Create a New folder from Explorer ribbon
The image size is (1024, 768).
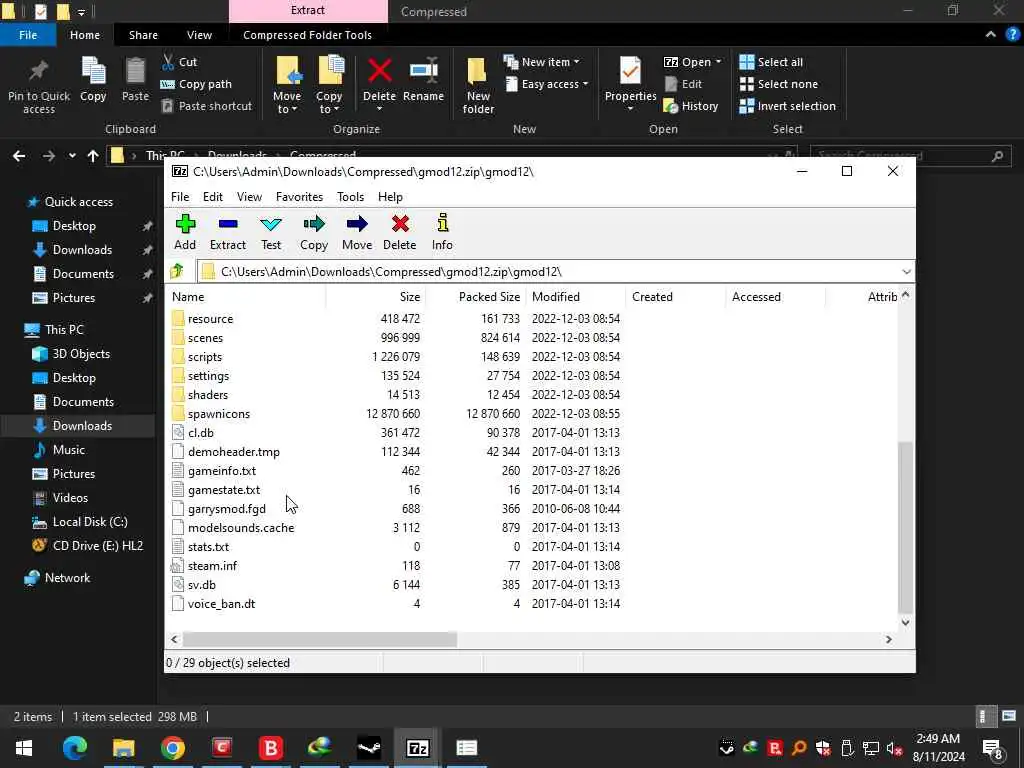point(478,86)
